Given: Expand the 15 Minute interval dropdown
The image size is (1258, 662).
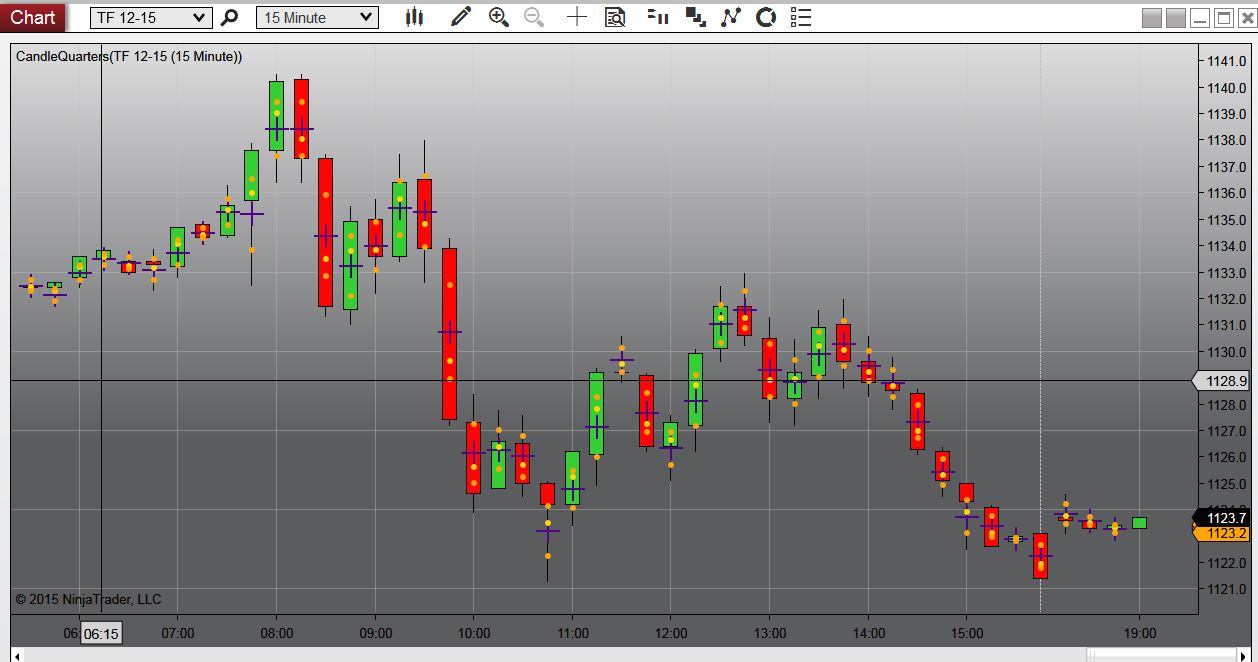Looking at the screenshot, I should 317,16.
